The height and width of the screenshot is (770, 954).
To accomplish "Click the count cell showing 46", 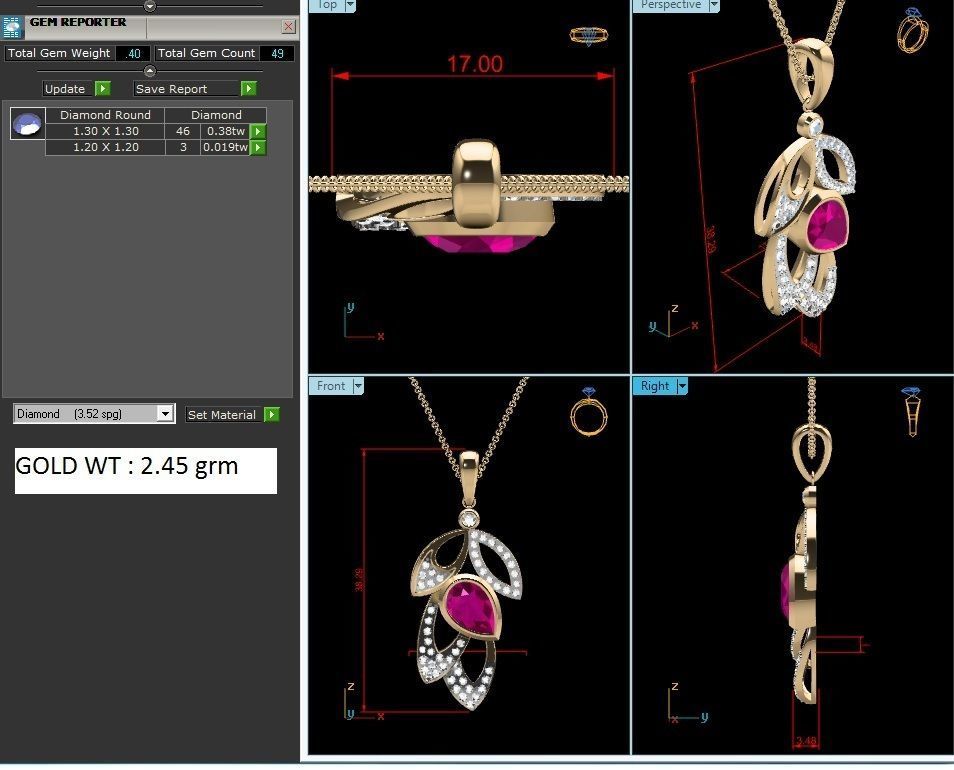I will coord(183,131).
